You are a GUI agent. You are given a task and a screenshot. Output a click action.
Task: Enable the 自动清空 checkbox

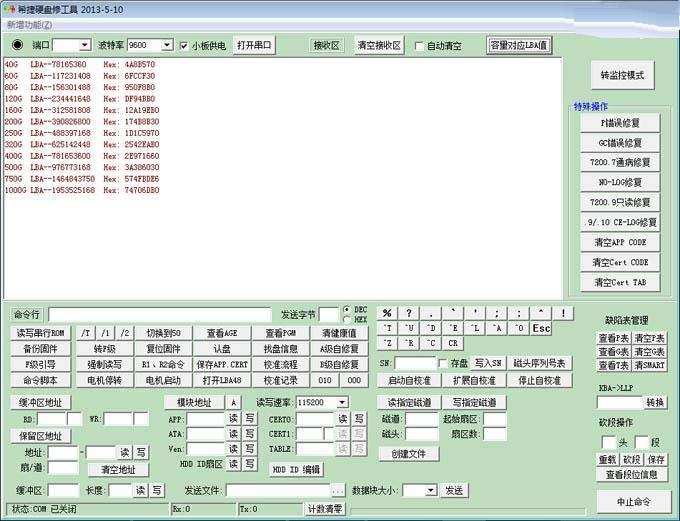click(x=419, y=46)
